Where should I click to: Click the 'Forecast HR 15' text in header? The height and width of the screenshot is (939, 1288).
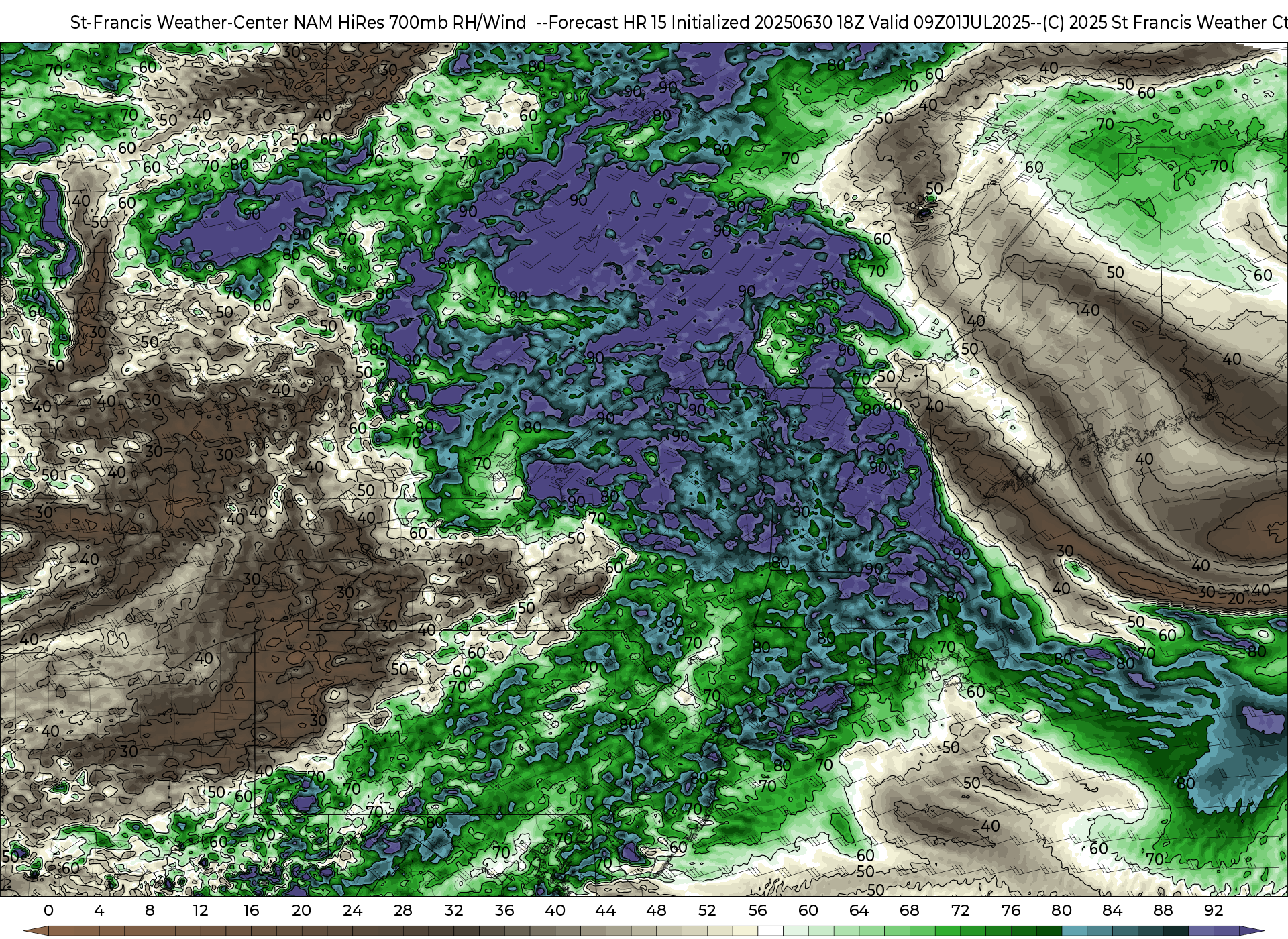[x=608, y=23]
